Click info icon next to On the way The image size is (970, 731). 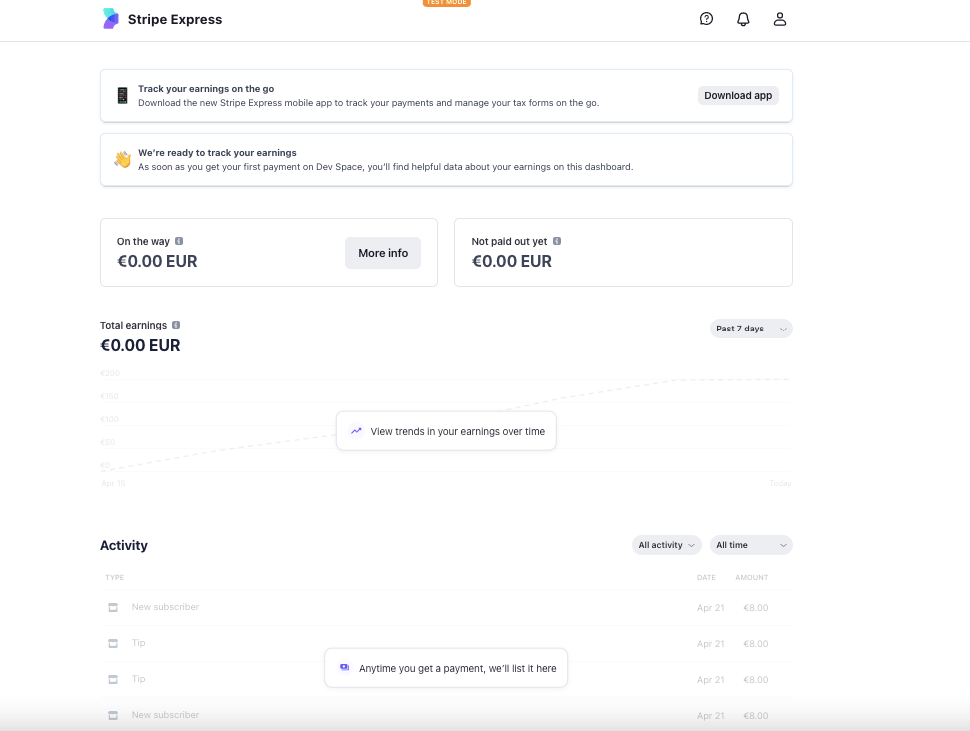[x=179, y=241]
